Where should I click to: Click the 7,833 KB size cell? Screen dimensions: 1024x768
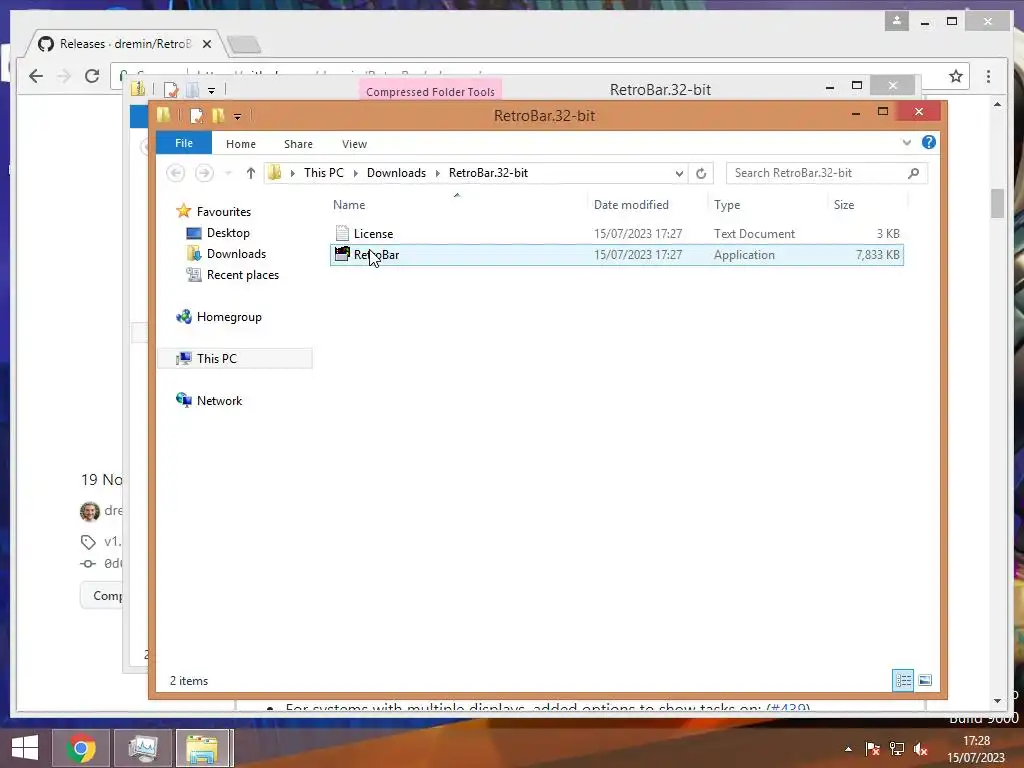[x=877, y=255]
